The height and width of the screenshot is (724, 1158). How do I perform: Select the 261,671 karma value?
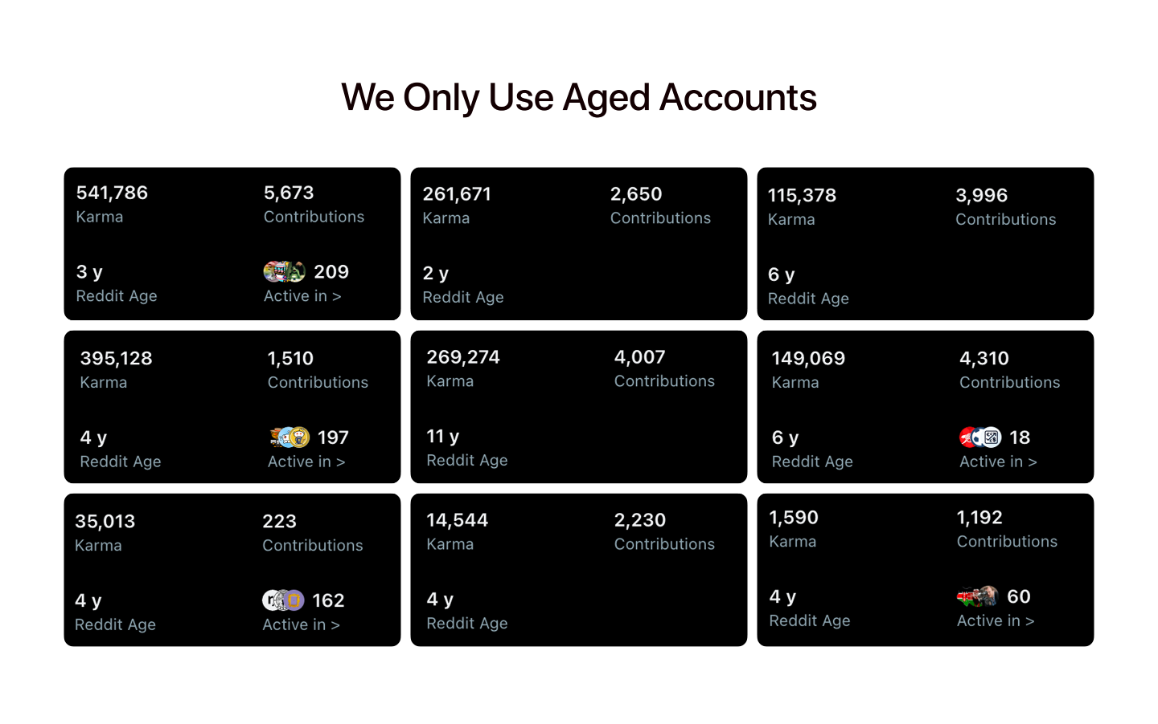point(456,194)
